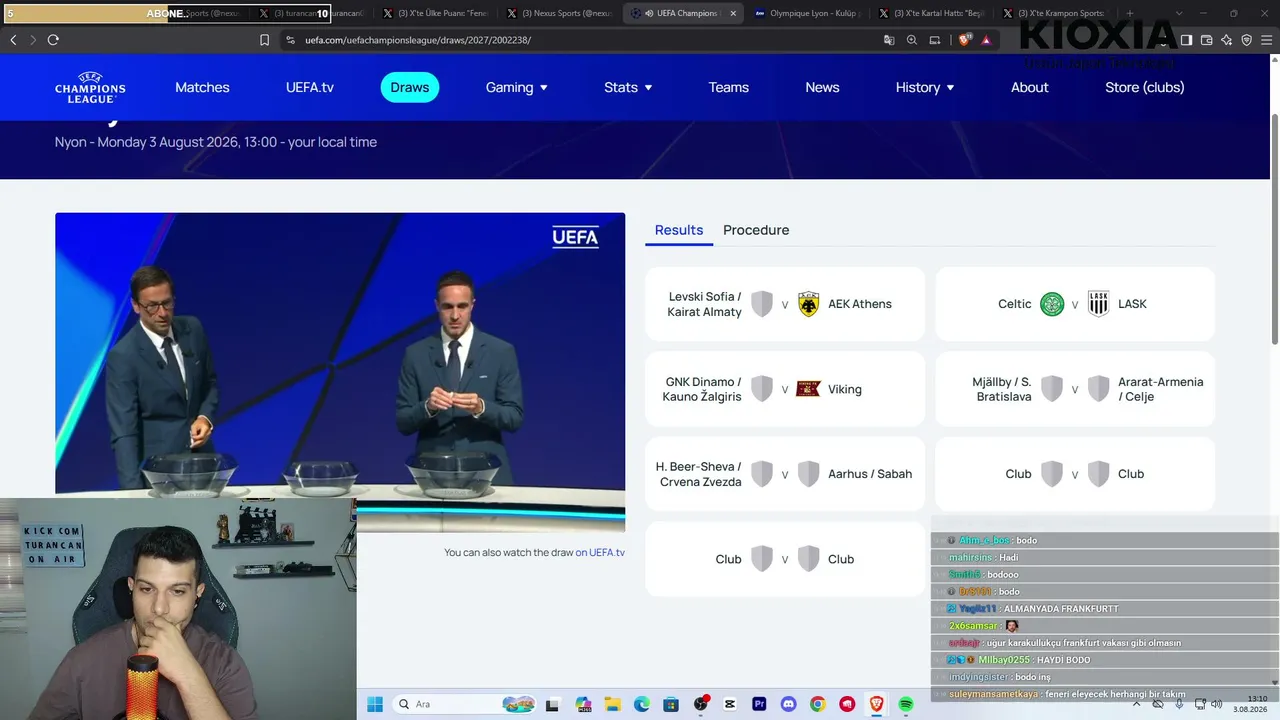Go to the Teams section
This screenshot has width=1280, height=720.
coord(729,88)
